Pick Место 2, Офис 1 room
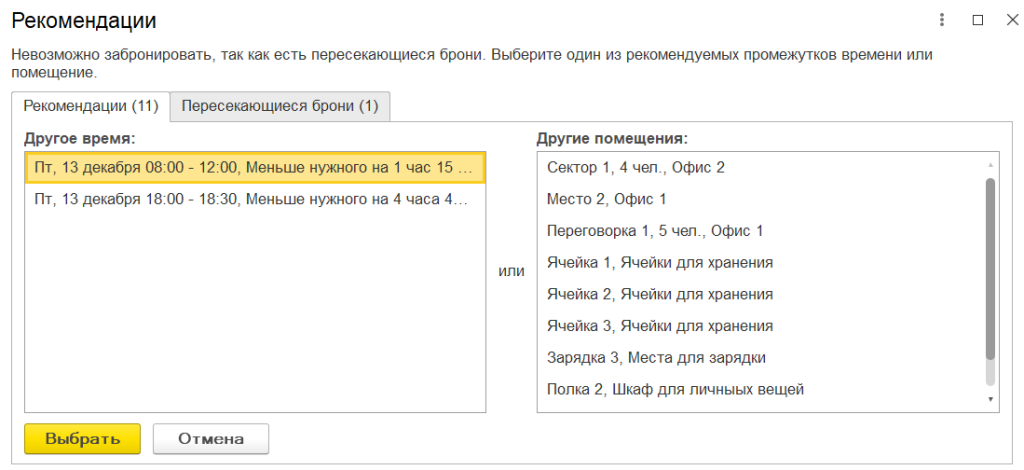This screenshot has height=470, width=1024. click(x=606, y=199)
